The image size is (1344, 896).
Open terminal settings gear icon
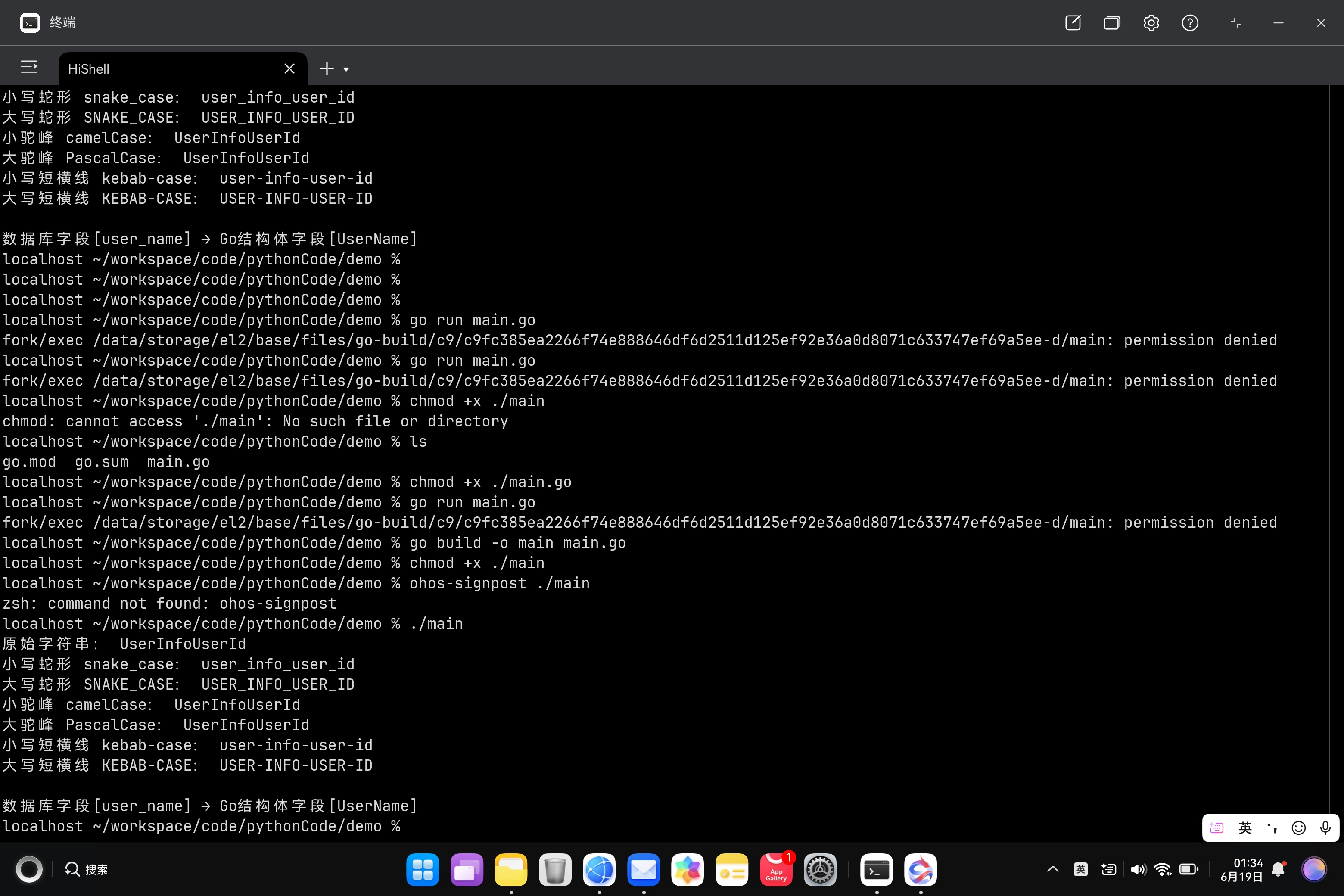pyautogui.click(x=1151, y=23)
